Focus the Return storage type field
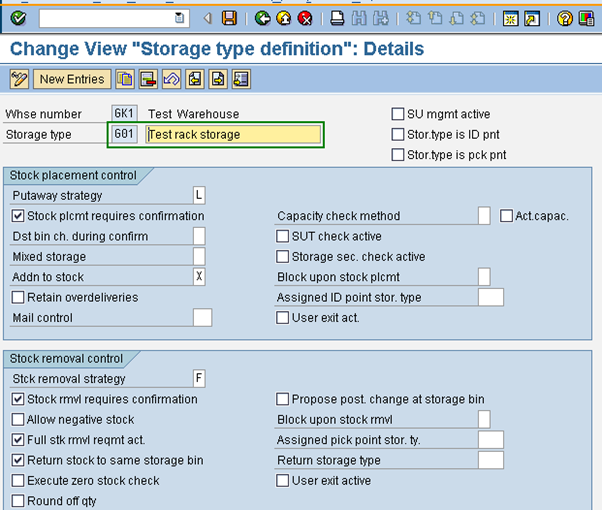The width and height of the screenshot is (602, 510). tap(490, 461)
